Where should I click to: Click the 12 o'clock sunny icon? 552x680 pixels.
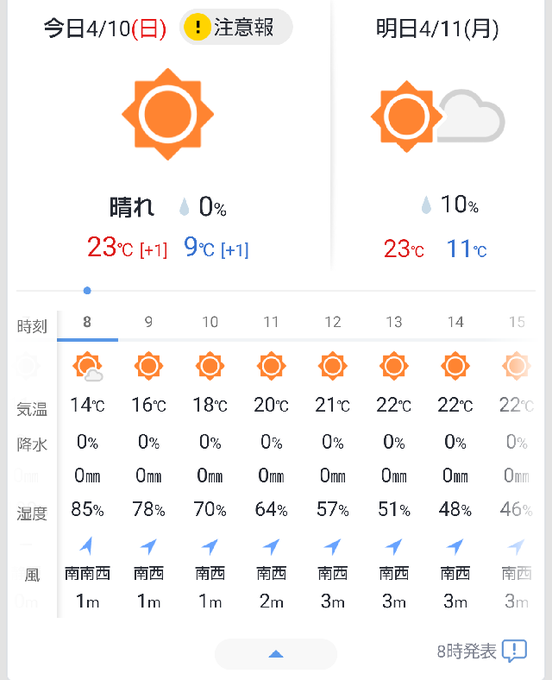coord(333,366)
